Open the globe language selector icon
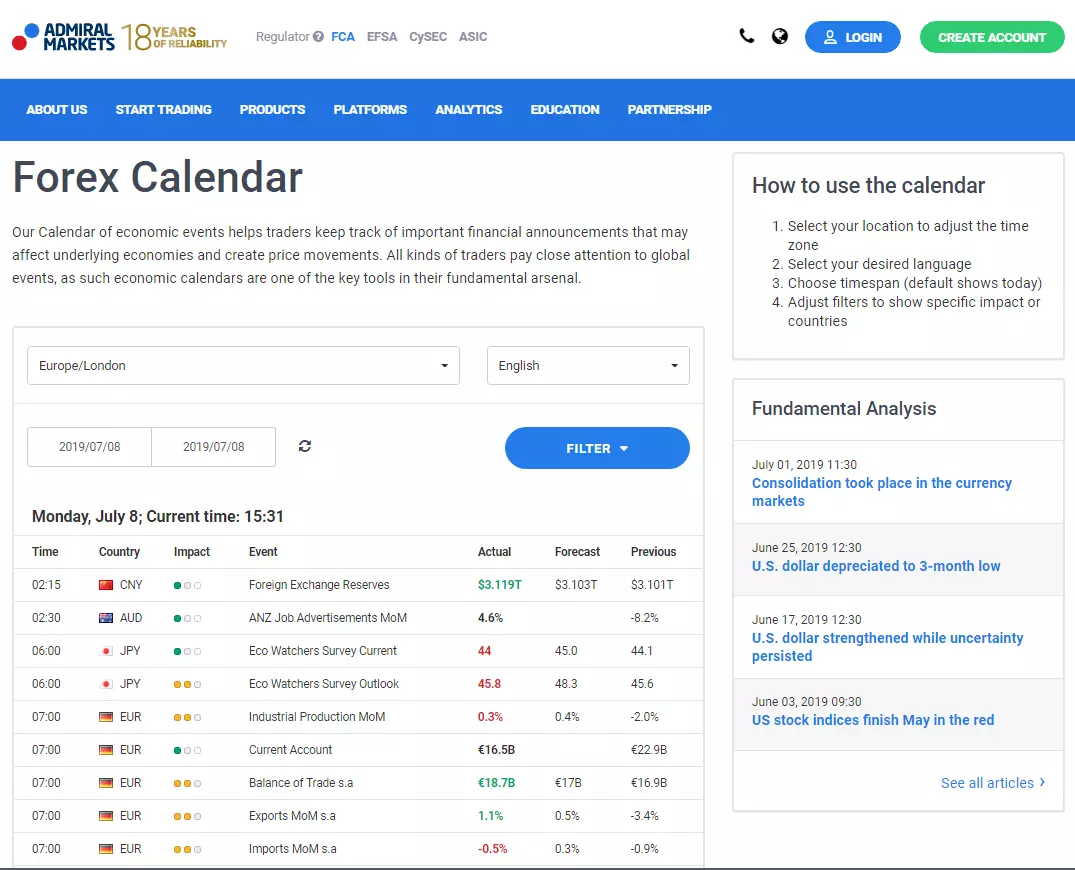The height and width of the screenshot is (870, 1075). click(x=780, y=36)
